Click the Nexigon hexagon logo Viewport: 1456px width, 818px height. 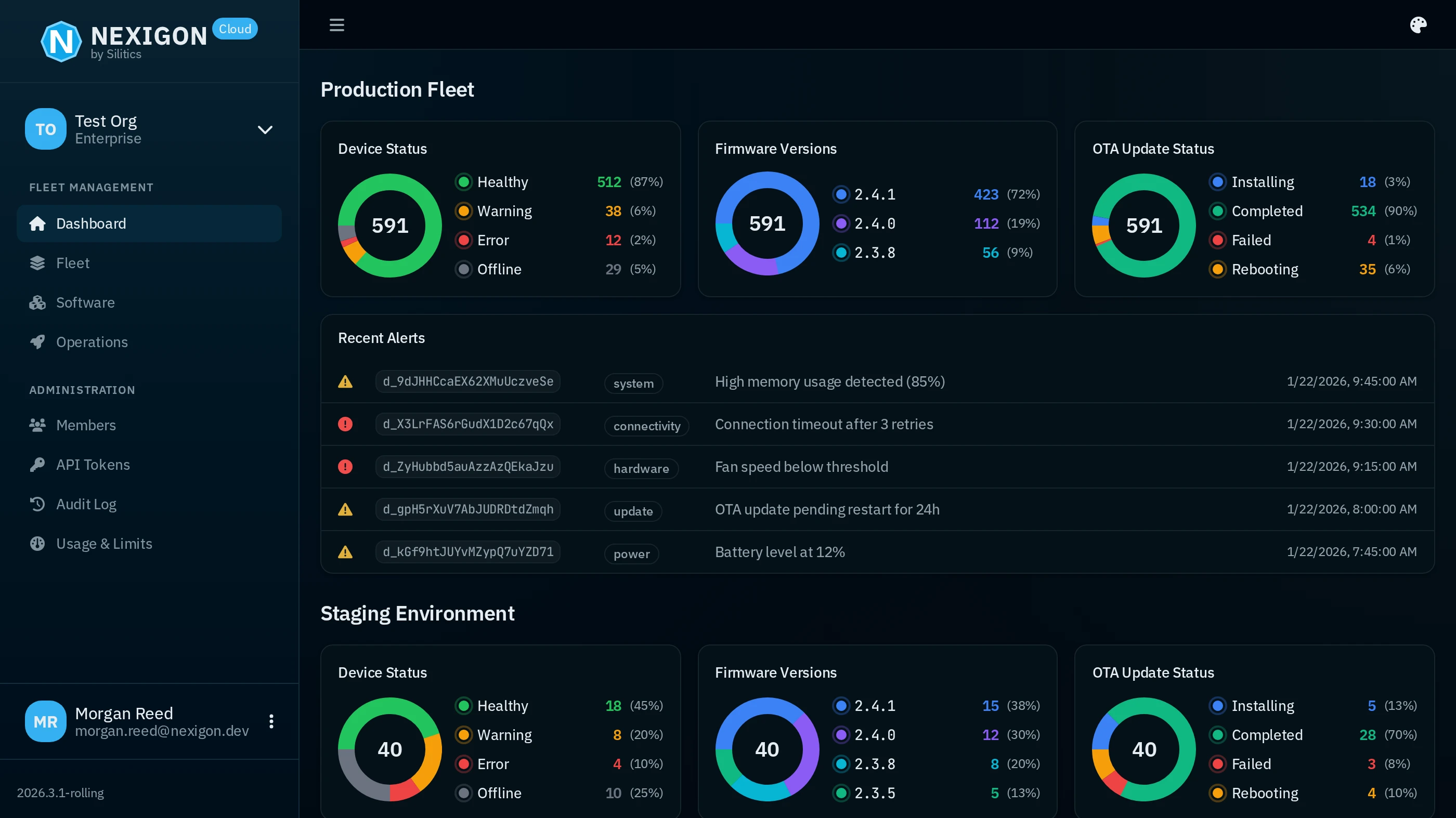coord(60,41)
